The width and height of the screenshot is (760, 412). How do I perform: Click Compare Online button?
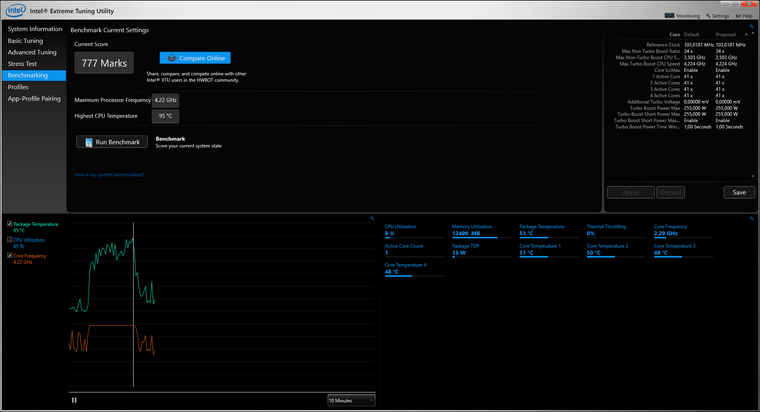pyautogui.click(x=195, y=58)
